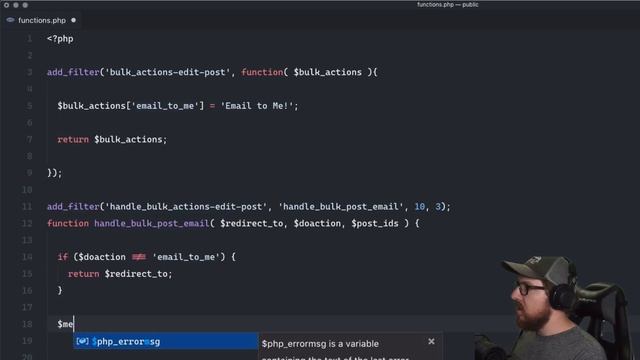Click the 'email_to_me' array key on line 5
This screenshot has height=360, width=640.
point(165,106)
